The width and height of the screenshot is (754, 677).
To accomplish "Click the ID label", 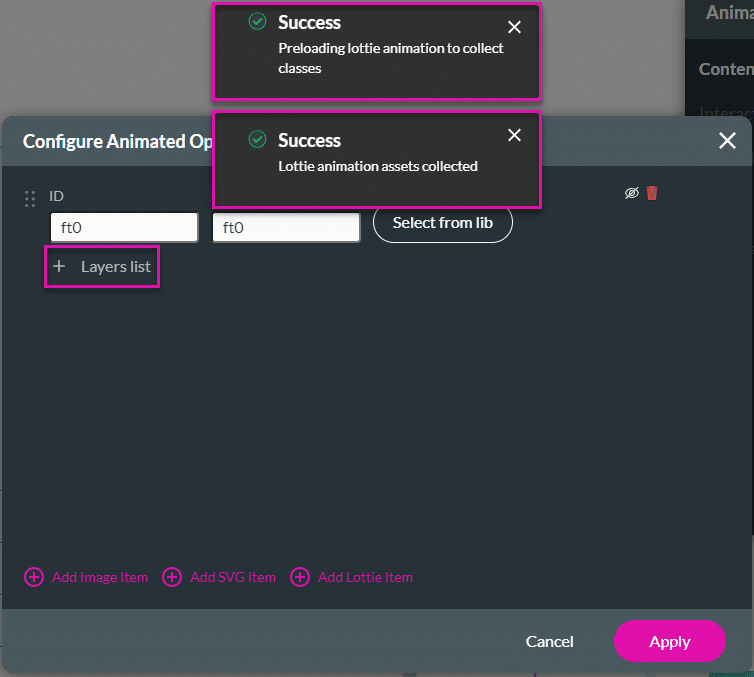I will [x=56, y=196].
